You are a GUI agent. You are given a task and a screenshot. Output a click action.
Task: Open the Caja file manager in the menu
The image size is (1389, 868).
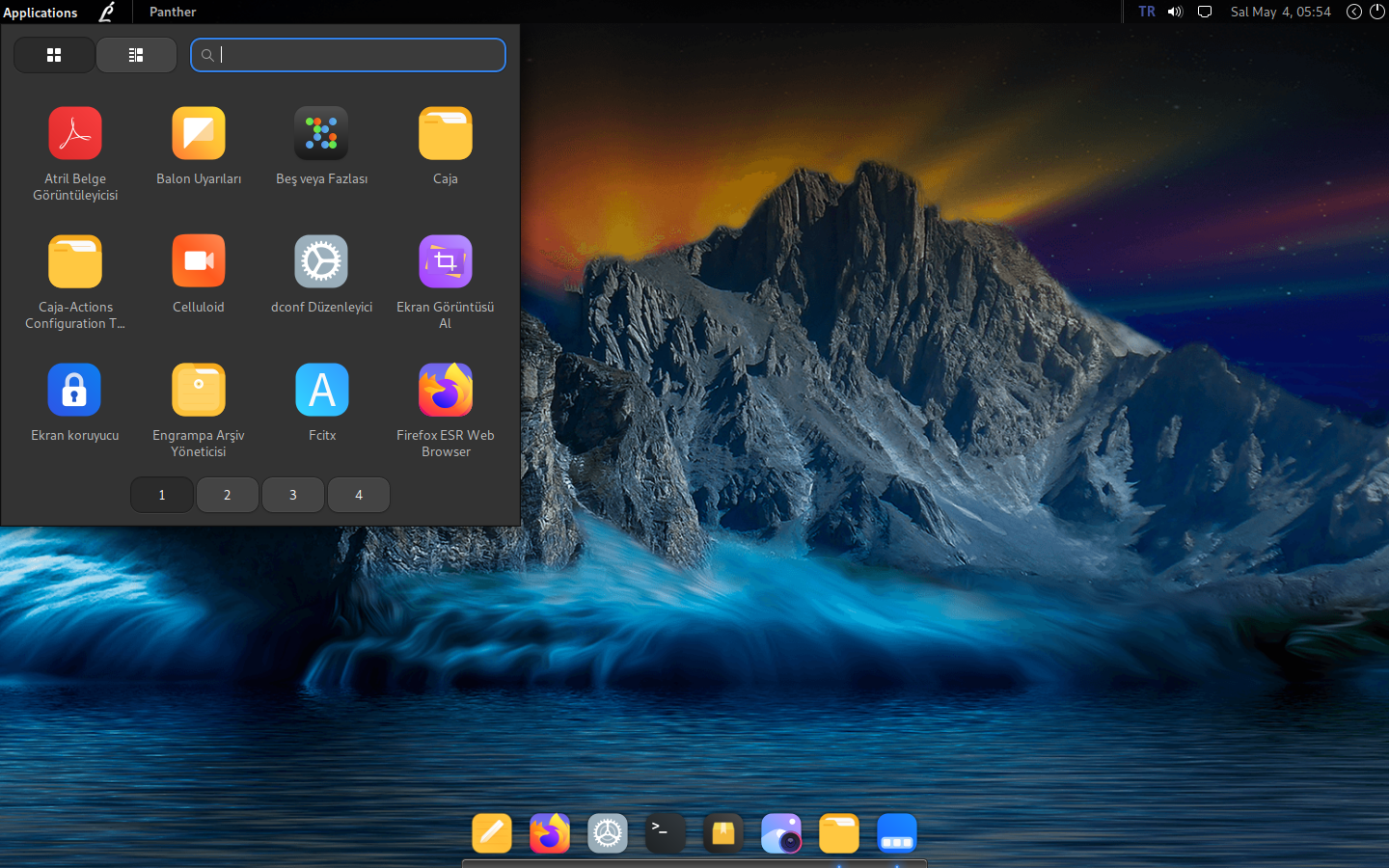coord(446,147)
